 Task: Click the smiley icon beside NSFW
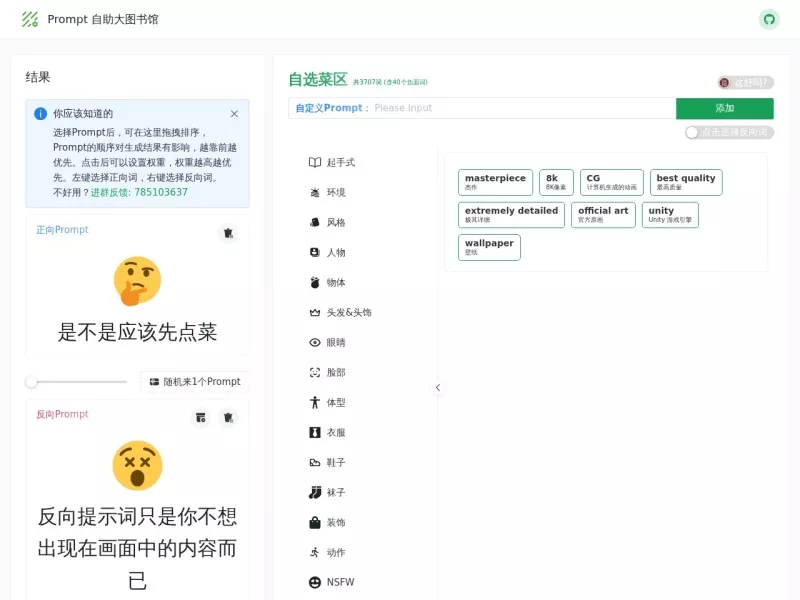coord(315,582)
